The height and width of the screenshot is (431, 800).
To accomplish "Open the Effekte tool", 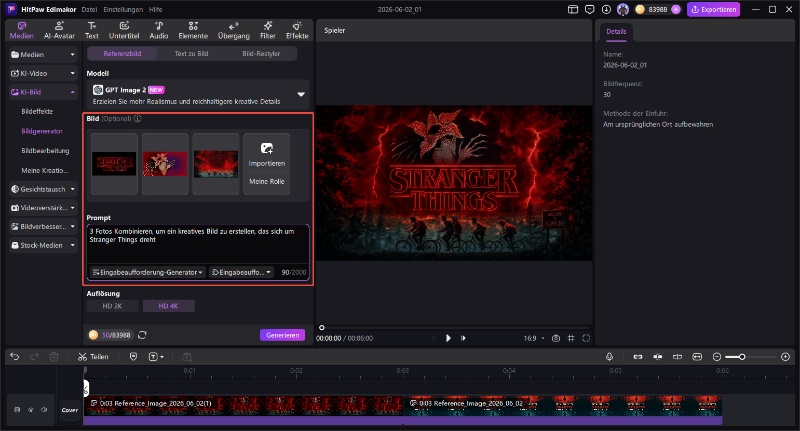I will point(297,31).
